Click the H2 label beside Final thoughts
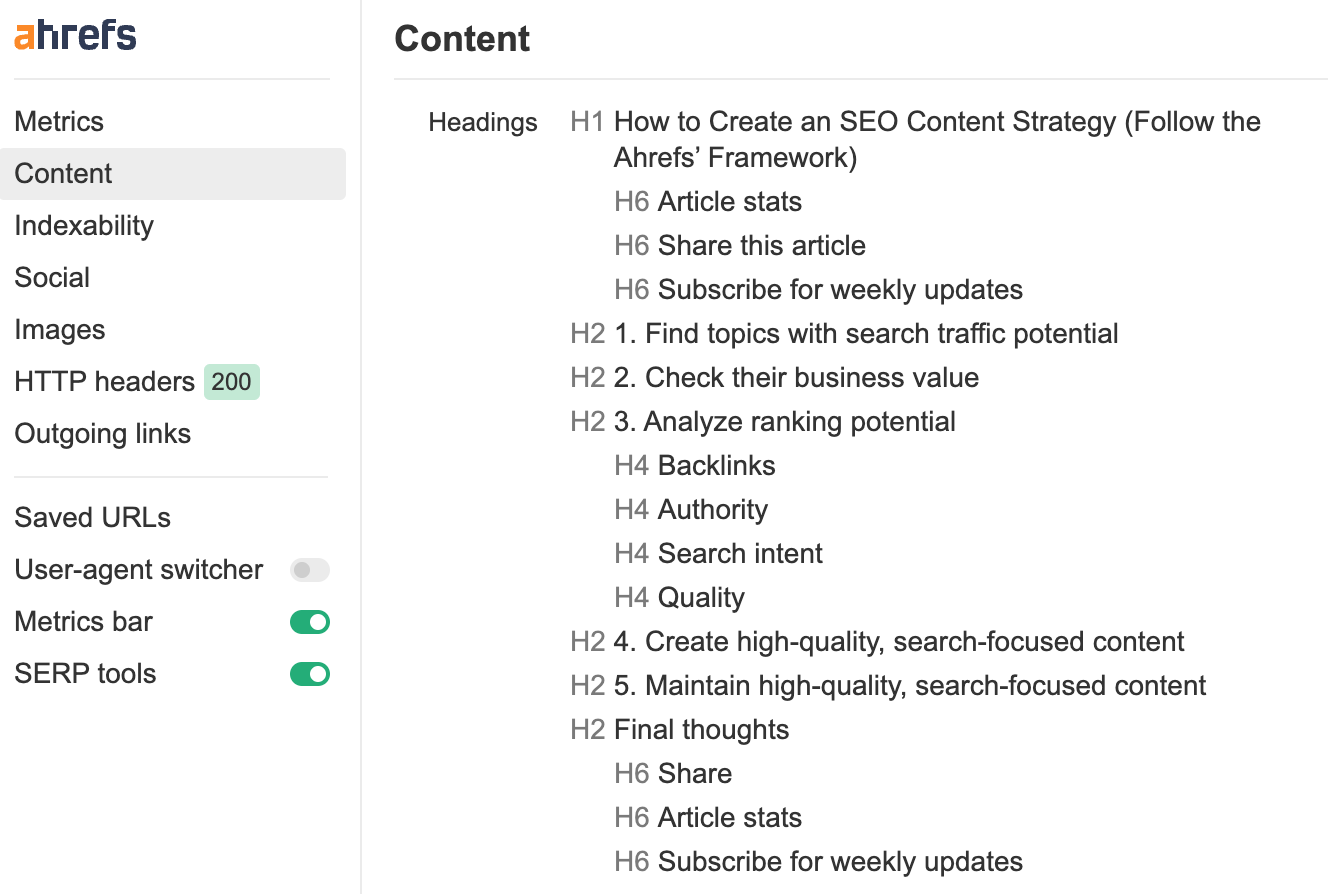This screenshot has width=1328, height=894. click(588, 730)
